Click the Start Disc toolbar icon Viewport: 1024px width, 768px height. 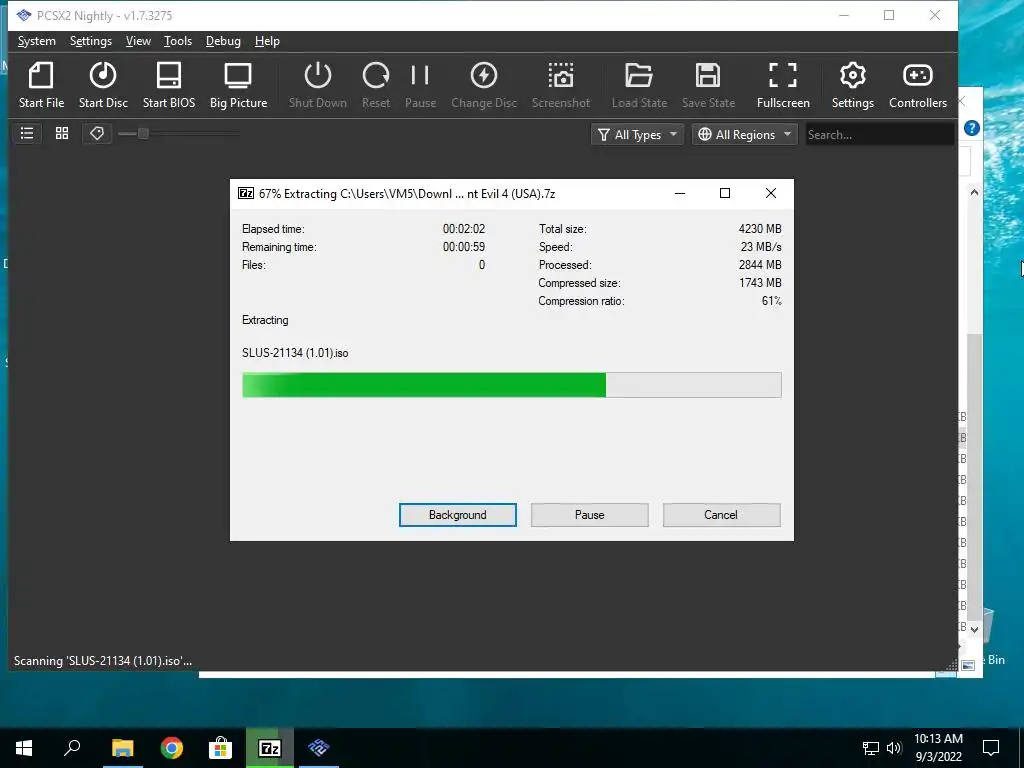[x=103, y=85]
